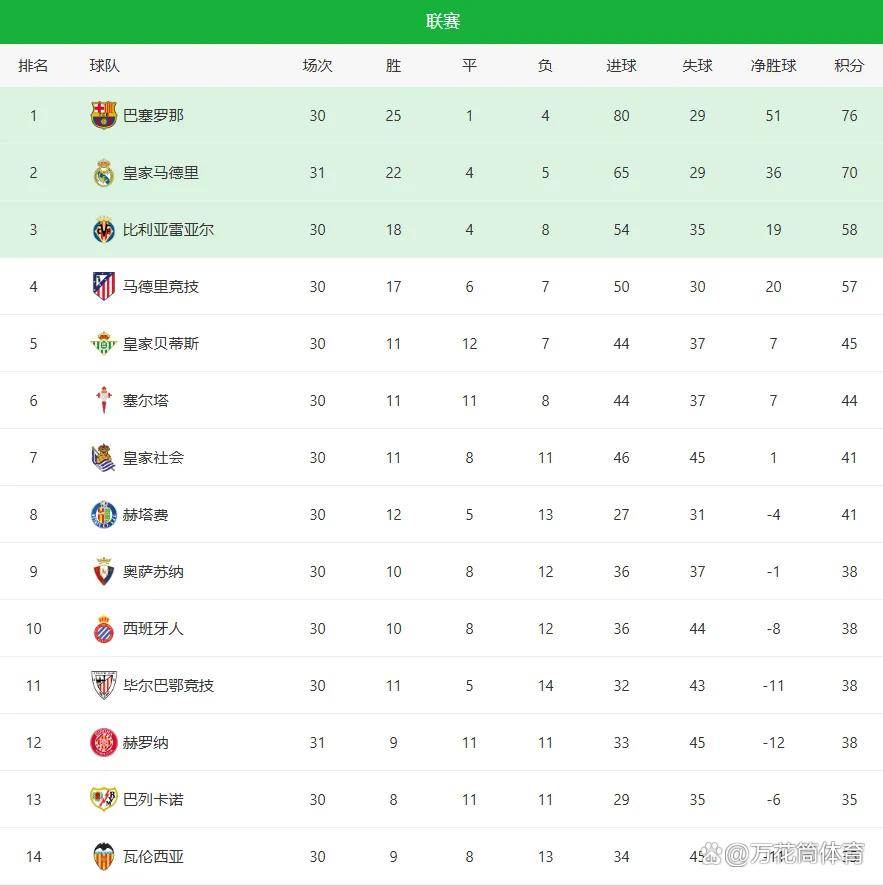The width and height of the screenshot is (883, 885).
Task: Click the Villarreal yellow crest icon
Action: (104, 230)
